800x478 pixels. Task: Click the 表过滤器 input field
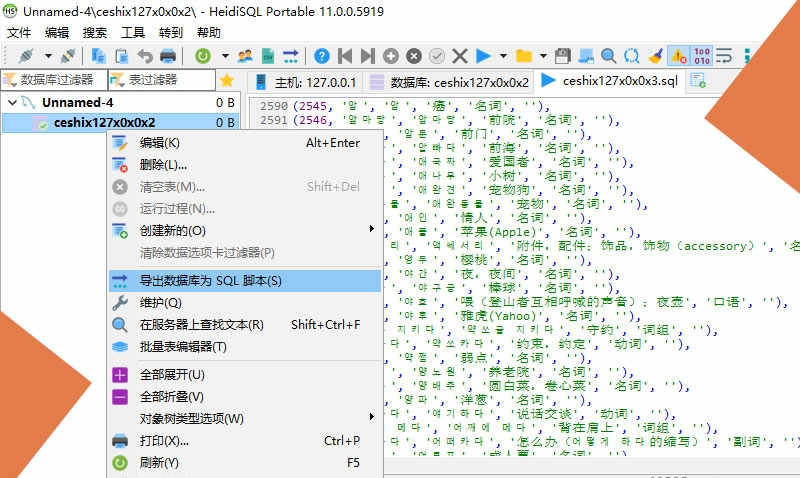pyautogui.click(x=162, y=80)
